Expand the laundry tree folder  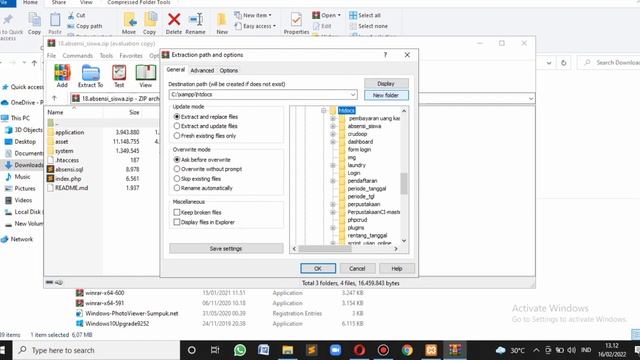pos(333,165)
